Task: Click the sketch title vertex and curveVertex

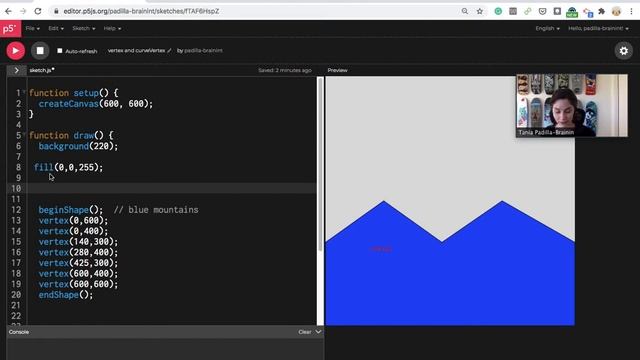Action: tap(136, 51)
